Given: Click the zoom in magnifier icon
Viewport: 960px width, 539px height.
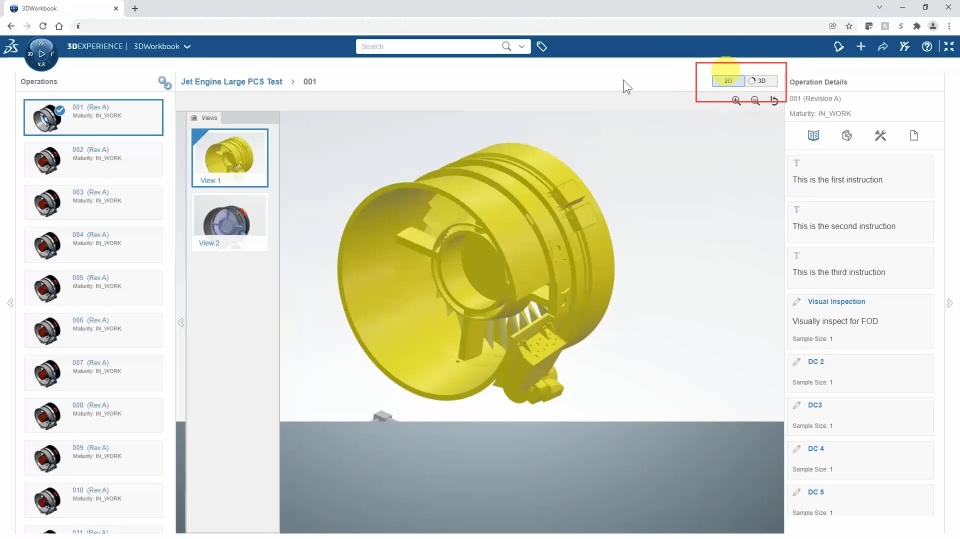Looking at the screenshot, I should coord(736,100).
